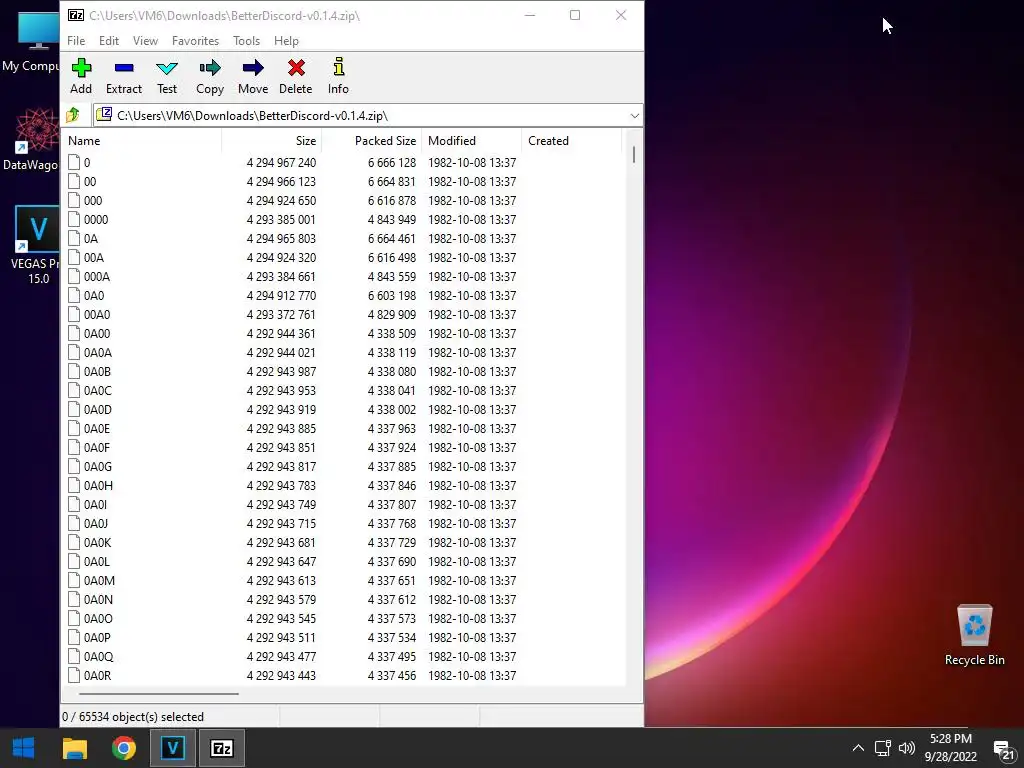
Task: Click the 7z window title icon
Action: coord(76,15)
